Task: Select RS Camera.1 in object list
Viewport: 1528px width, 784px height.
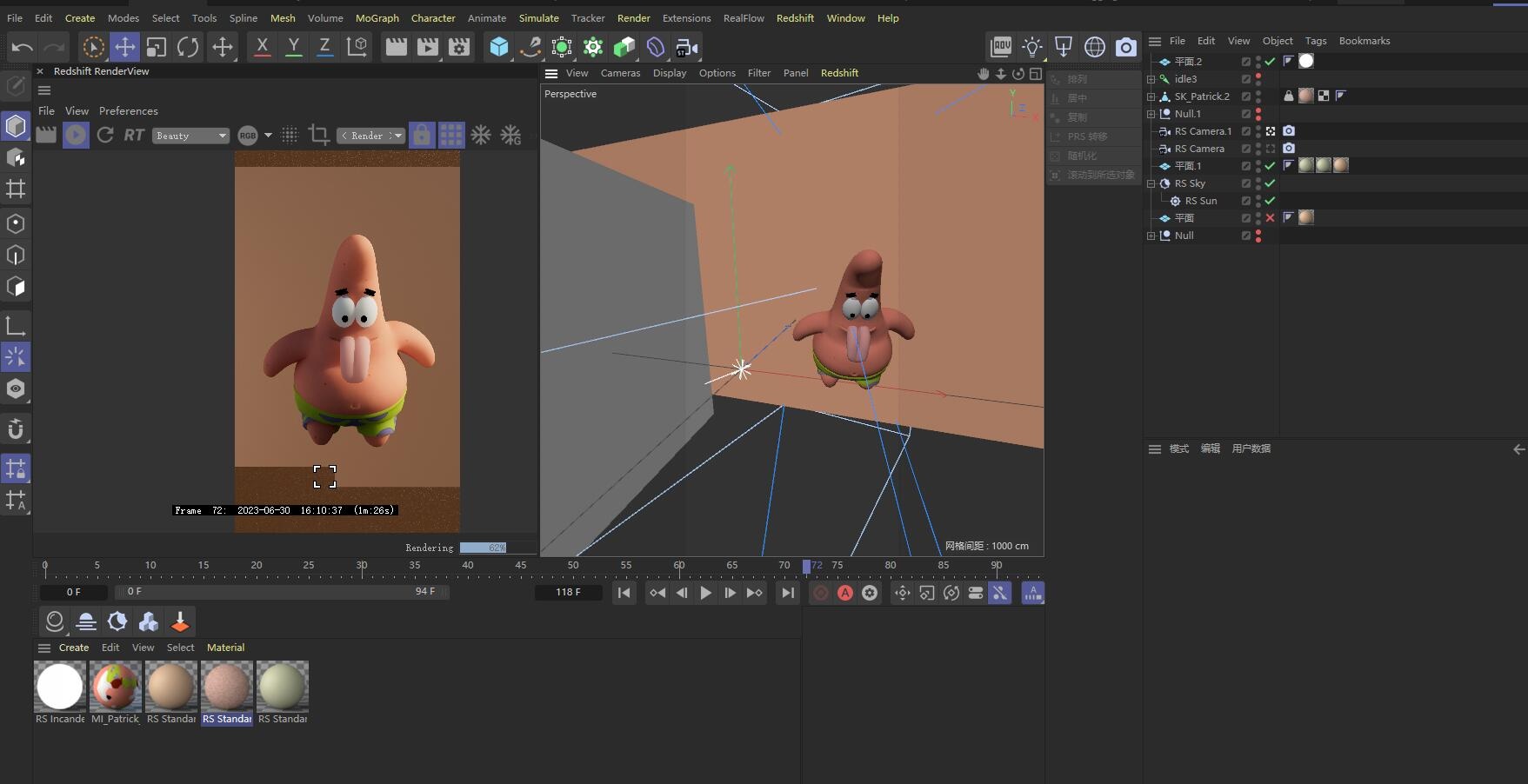Action: coord(1203,131)
